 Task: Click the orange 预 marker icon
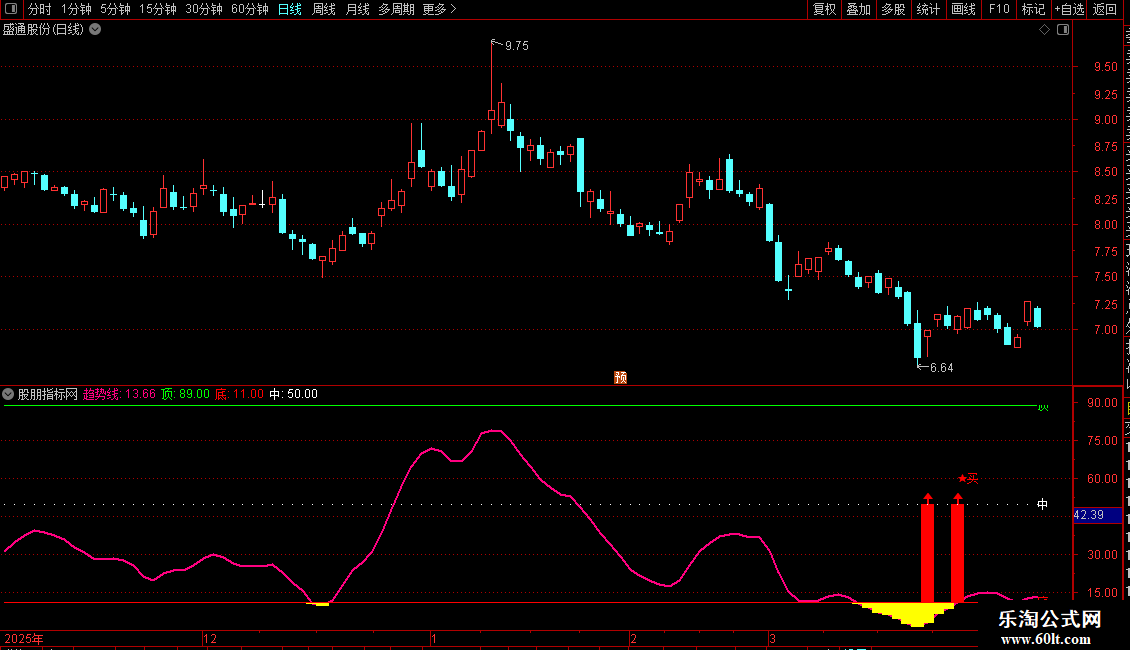pos(621,377)
